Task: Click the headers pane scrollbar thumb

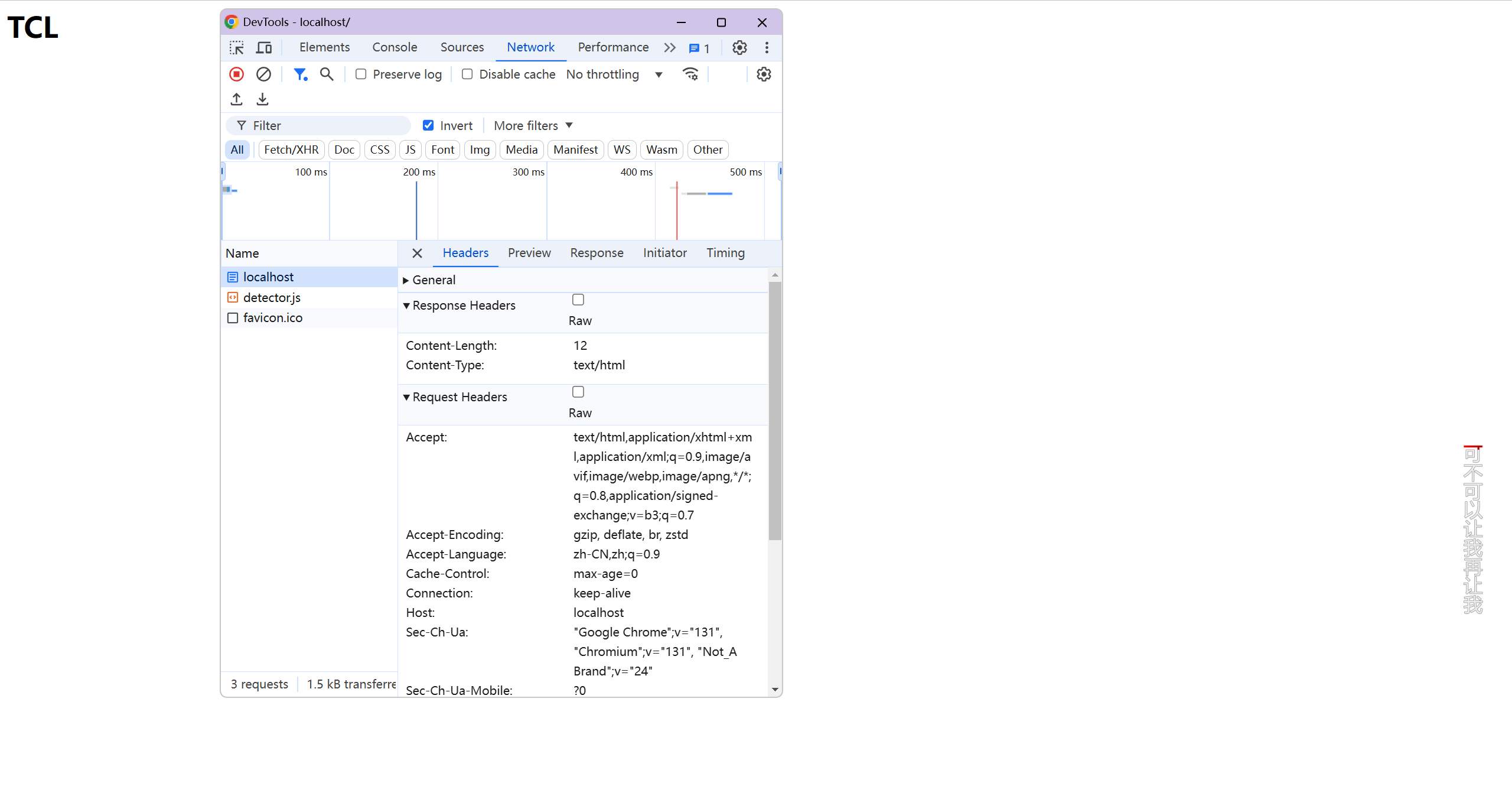Action: click(x=775, y=411)
